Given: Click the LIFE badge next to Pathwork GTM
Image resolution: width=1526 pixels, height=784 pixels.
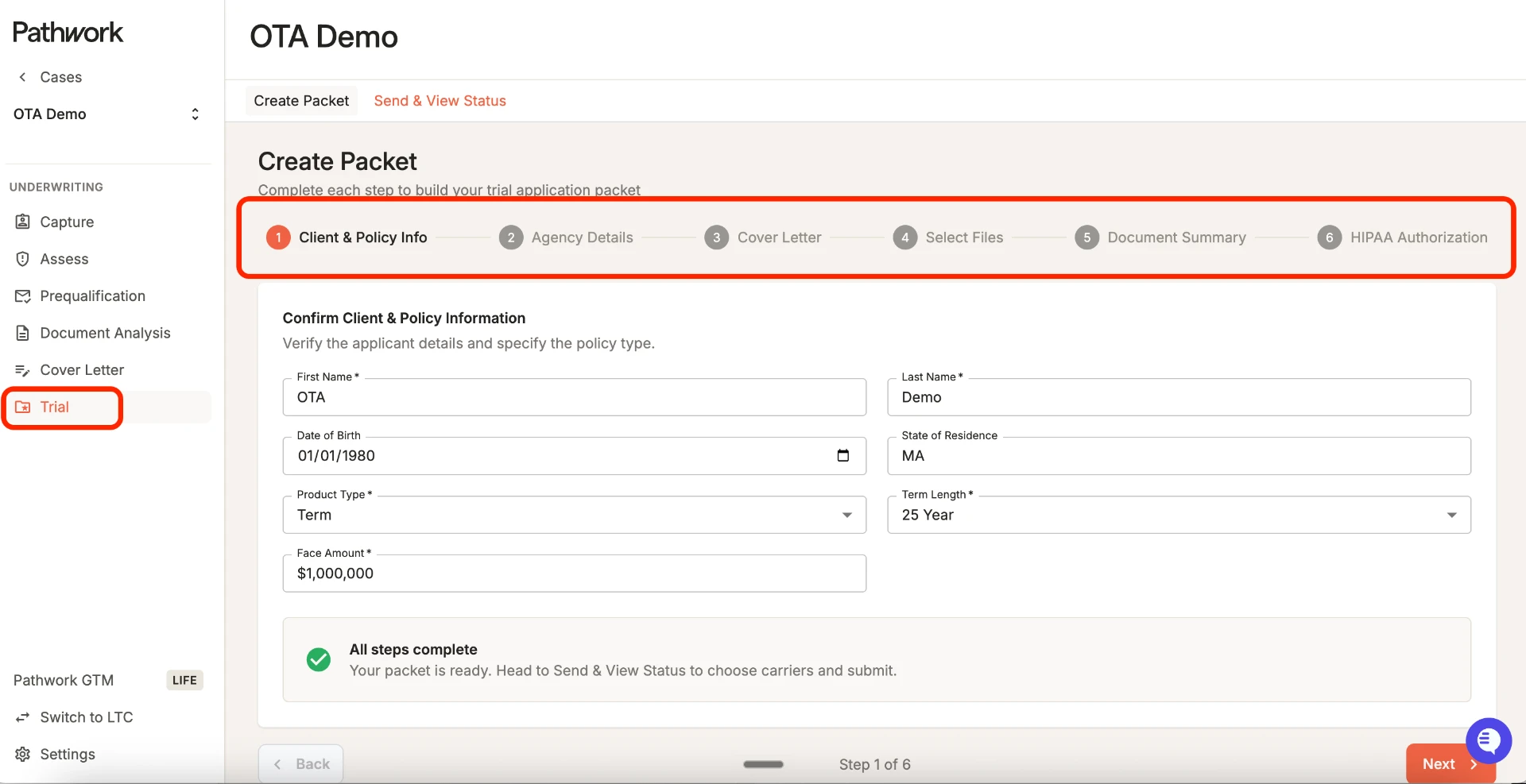Looking at the screenshot, I should [184, 680].
